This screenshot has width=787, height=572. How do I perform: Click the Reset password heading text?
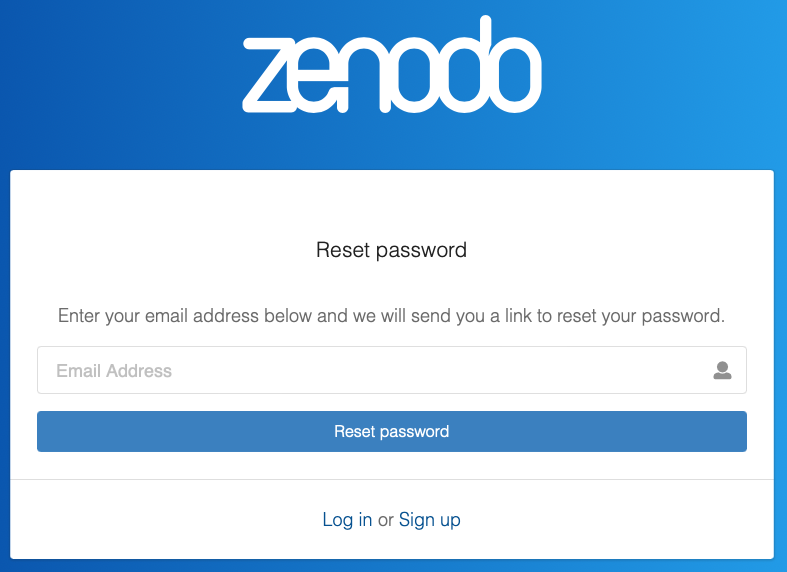point(391,250)
